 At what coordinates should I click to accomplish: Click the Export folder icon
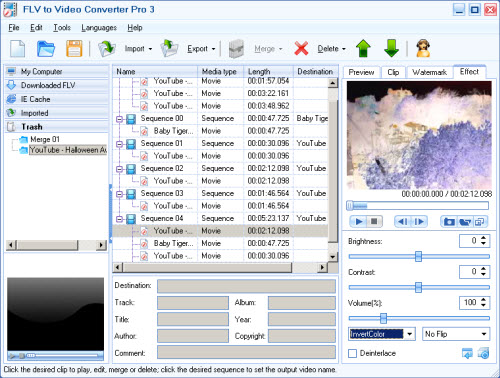(169, 49)
